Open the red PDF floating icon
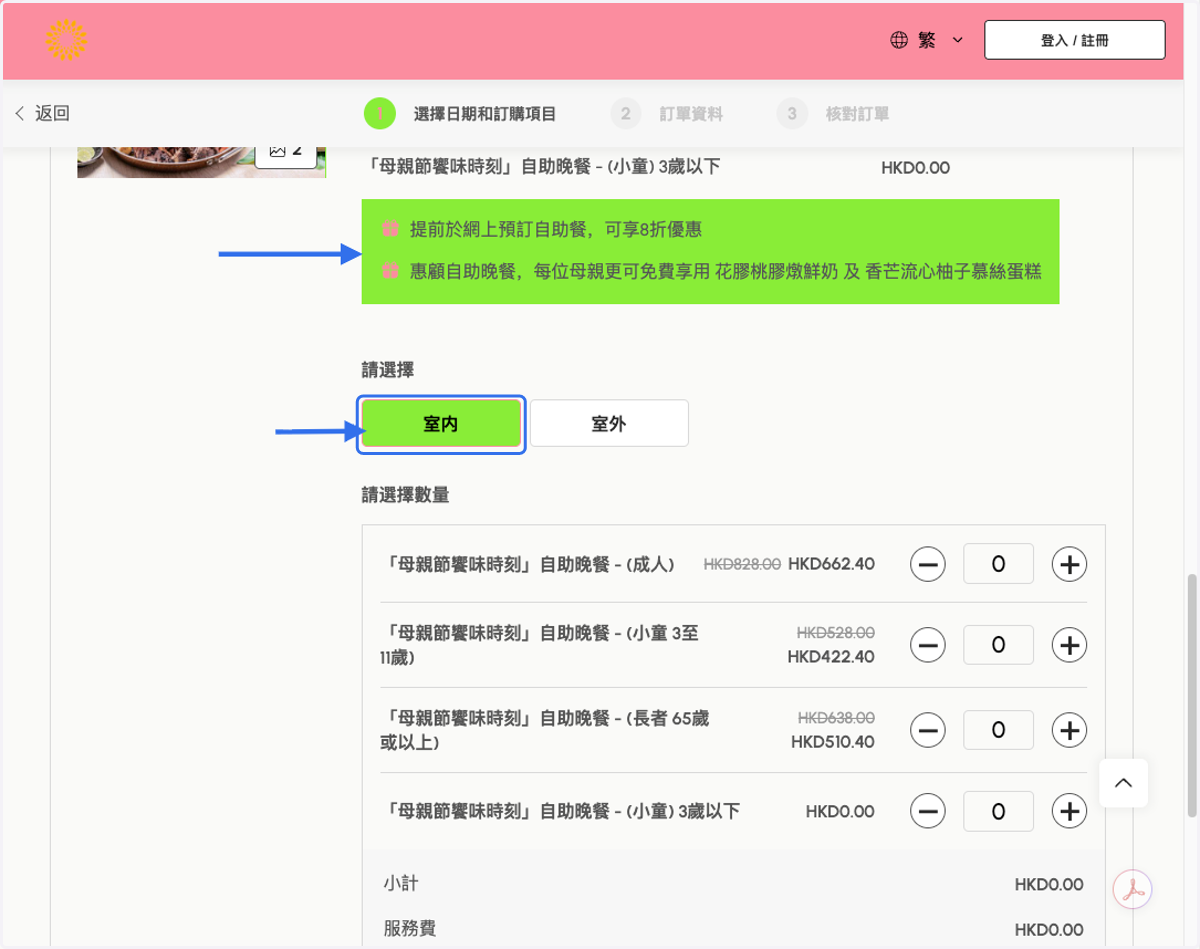This screenshot has height=949, width=1200. [1132, 889]
